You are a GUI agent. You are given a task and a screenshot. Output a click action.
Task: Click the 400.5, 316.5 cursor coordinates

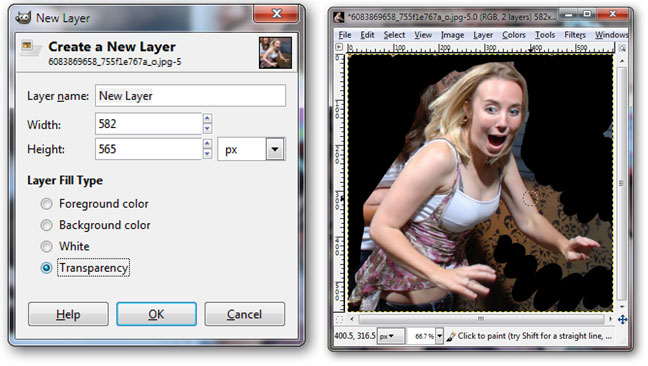click(355, 336)
